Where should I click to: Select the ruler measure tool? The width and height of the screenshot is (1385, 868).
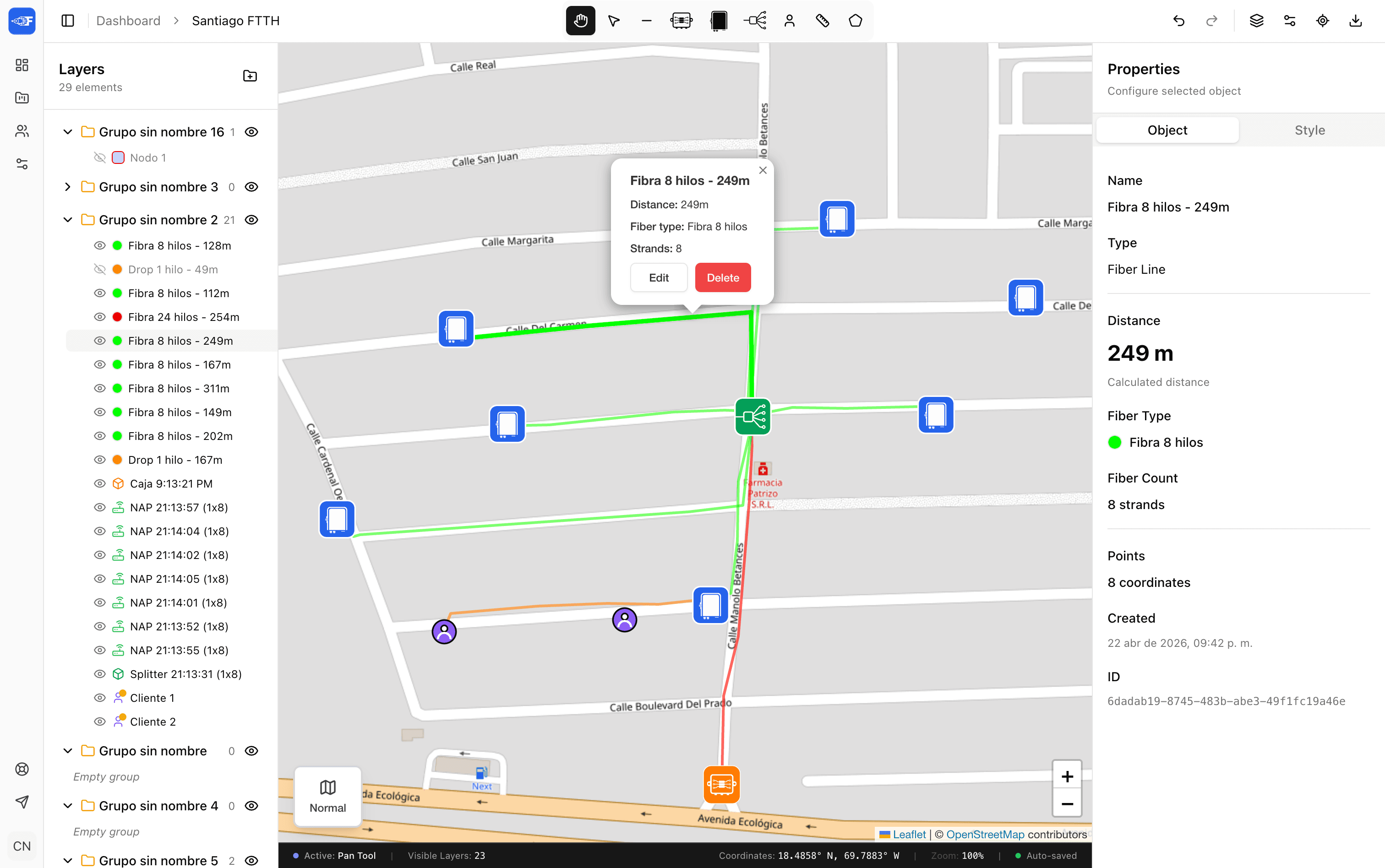[x=822, y=21]
